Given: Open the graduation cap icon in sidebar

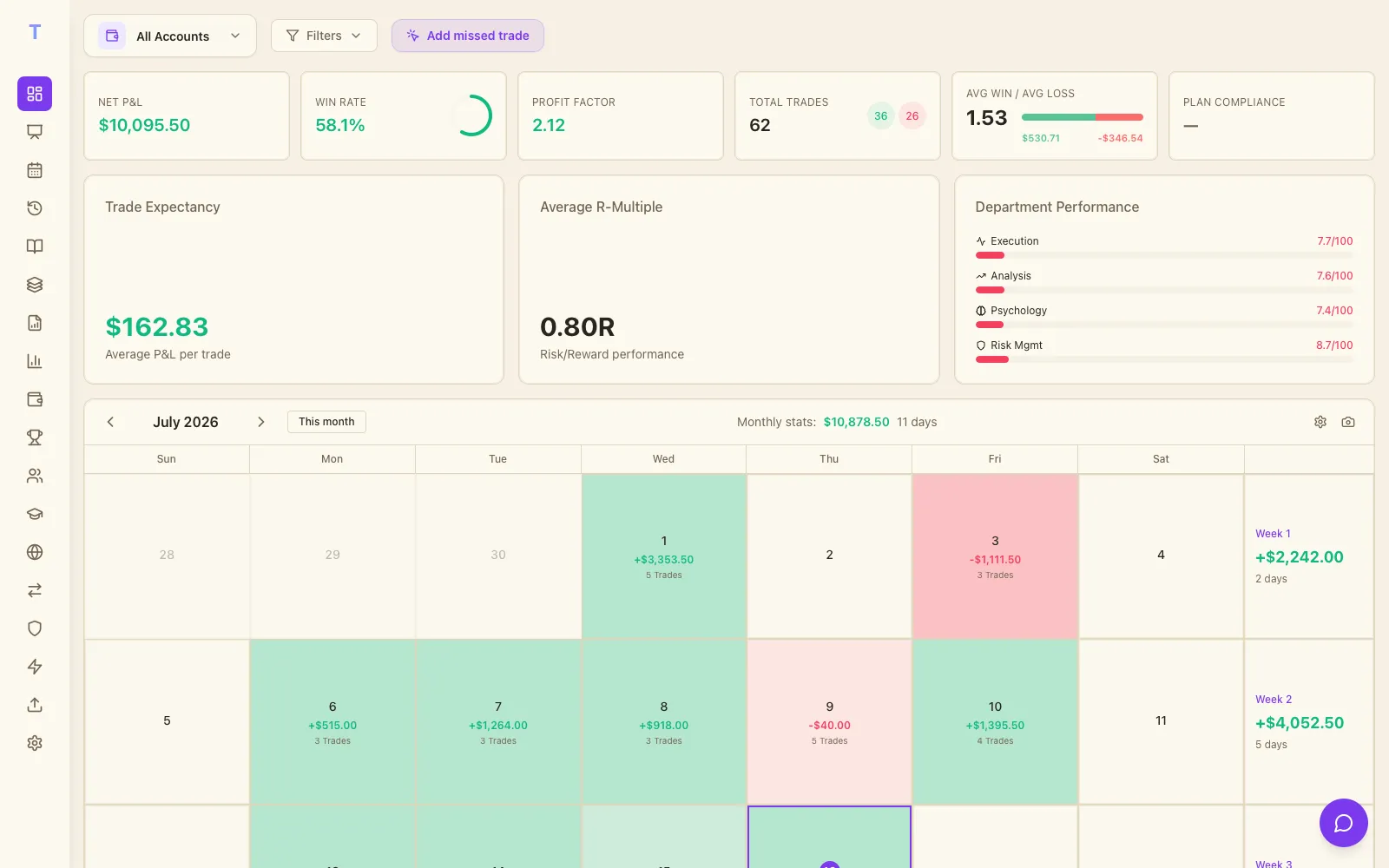Looking at the screenshot, I should (35, 514).
